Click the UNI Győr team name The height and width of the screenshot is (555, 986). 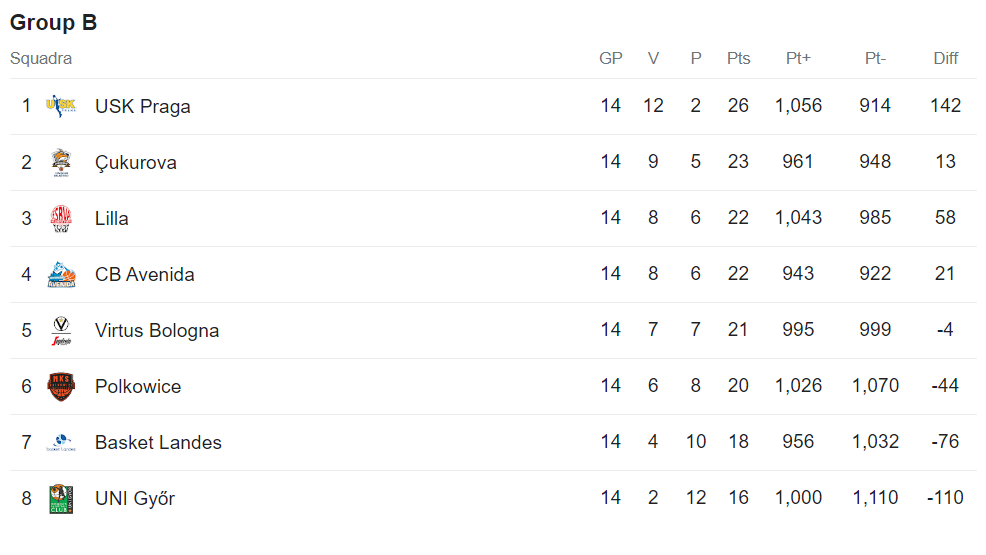[x=135, y=498]
